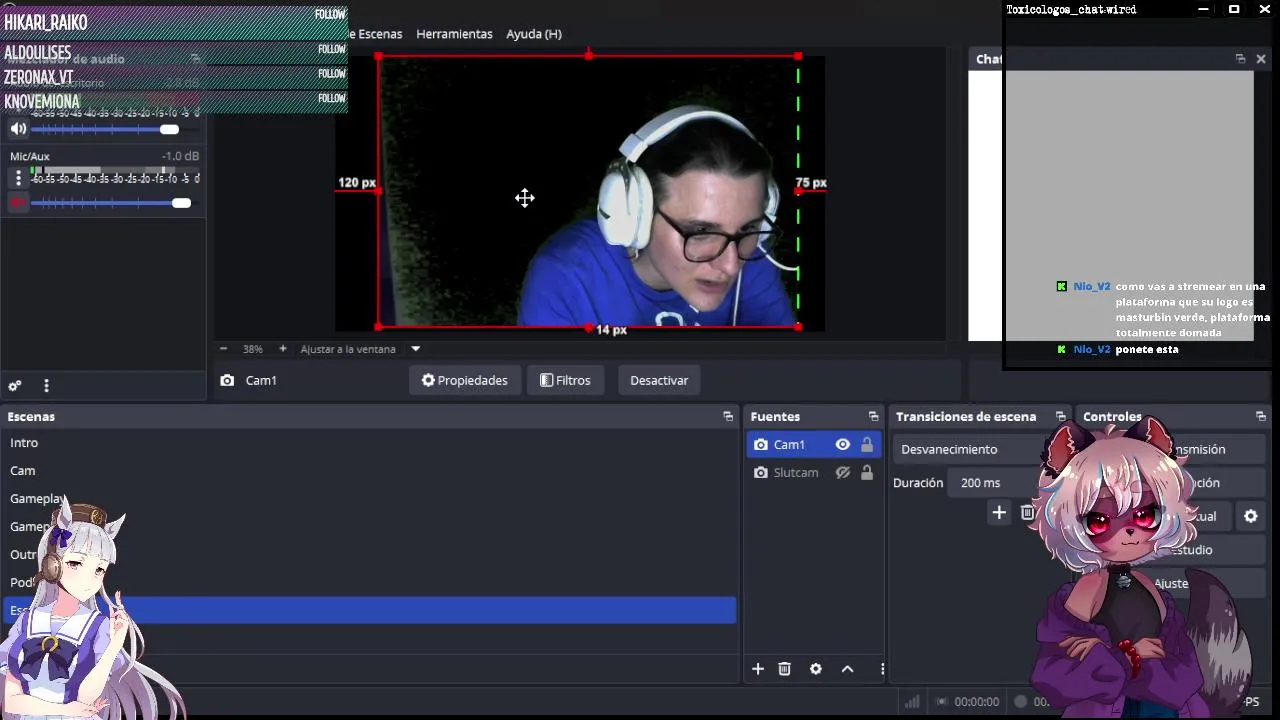
Task: Open advanced audio properties gears icon
Action: [15, 386]
